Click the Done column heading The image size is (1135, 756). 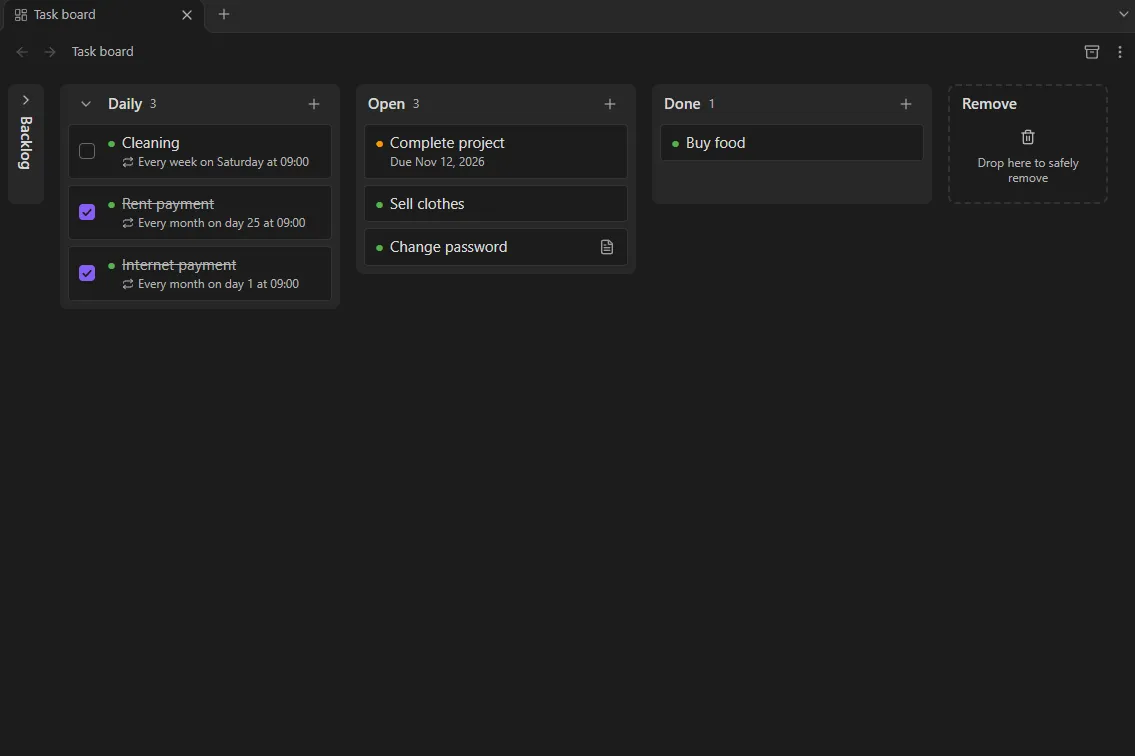682,104
